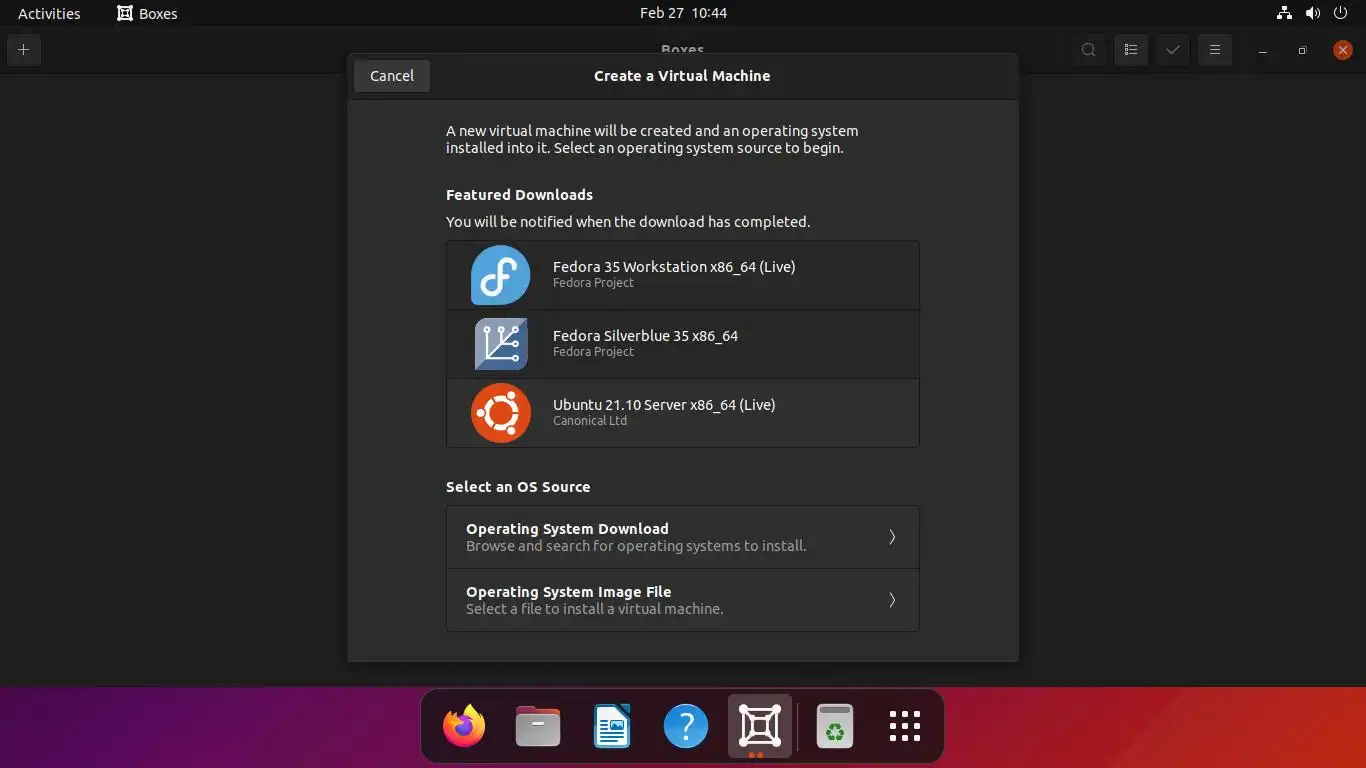
Task: Click the Boxes icon in the dock
Action: [760, 726]
